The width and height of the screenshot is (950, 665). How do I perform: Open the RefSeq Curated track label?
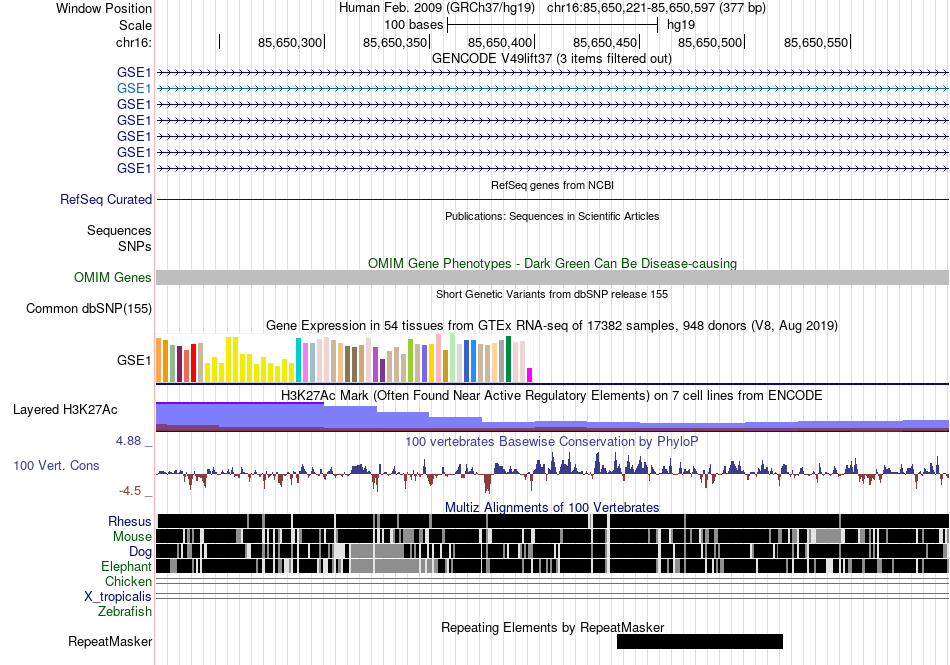pyautogui.click(x=106, y=199)
